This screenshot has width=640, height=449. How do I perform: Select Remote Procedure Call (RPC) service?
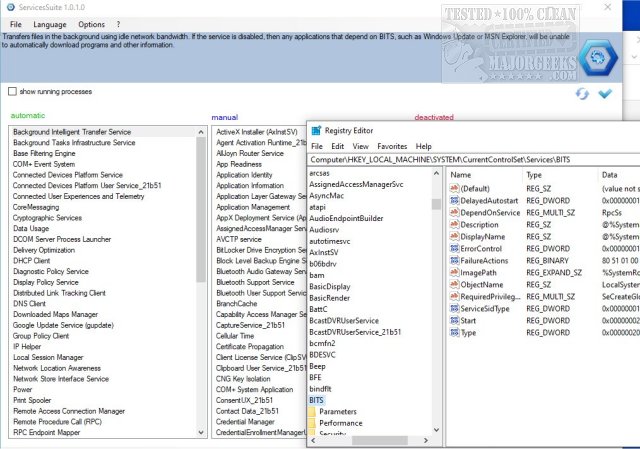(x=58, y=422)
